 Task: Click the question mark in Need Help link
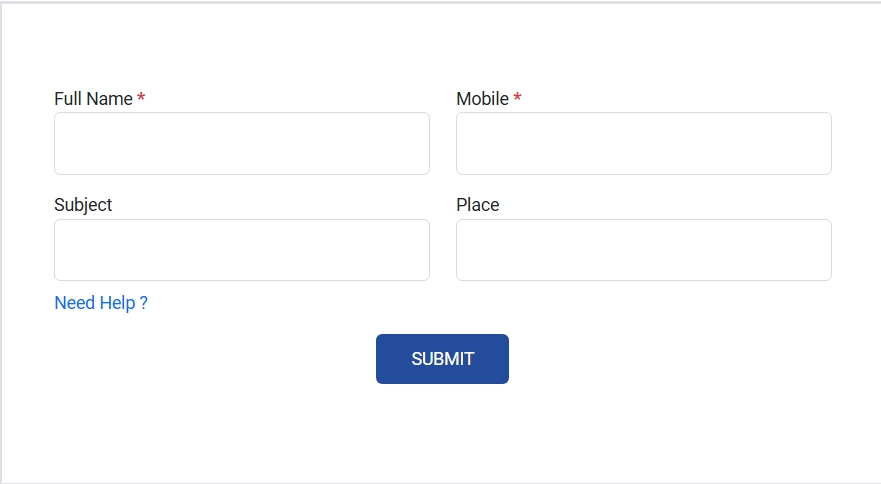pos(144,303)
